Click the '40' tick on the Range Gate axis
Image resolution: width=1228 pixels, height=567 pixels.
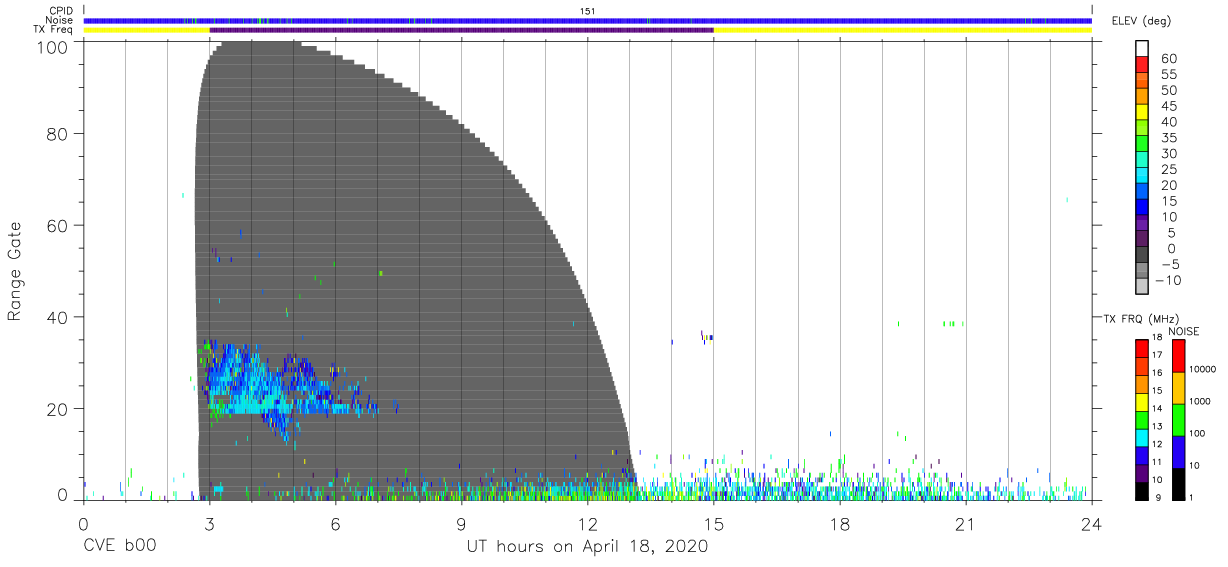[x=57, y=317]
